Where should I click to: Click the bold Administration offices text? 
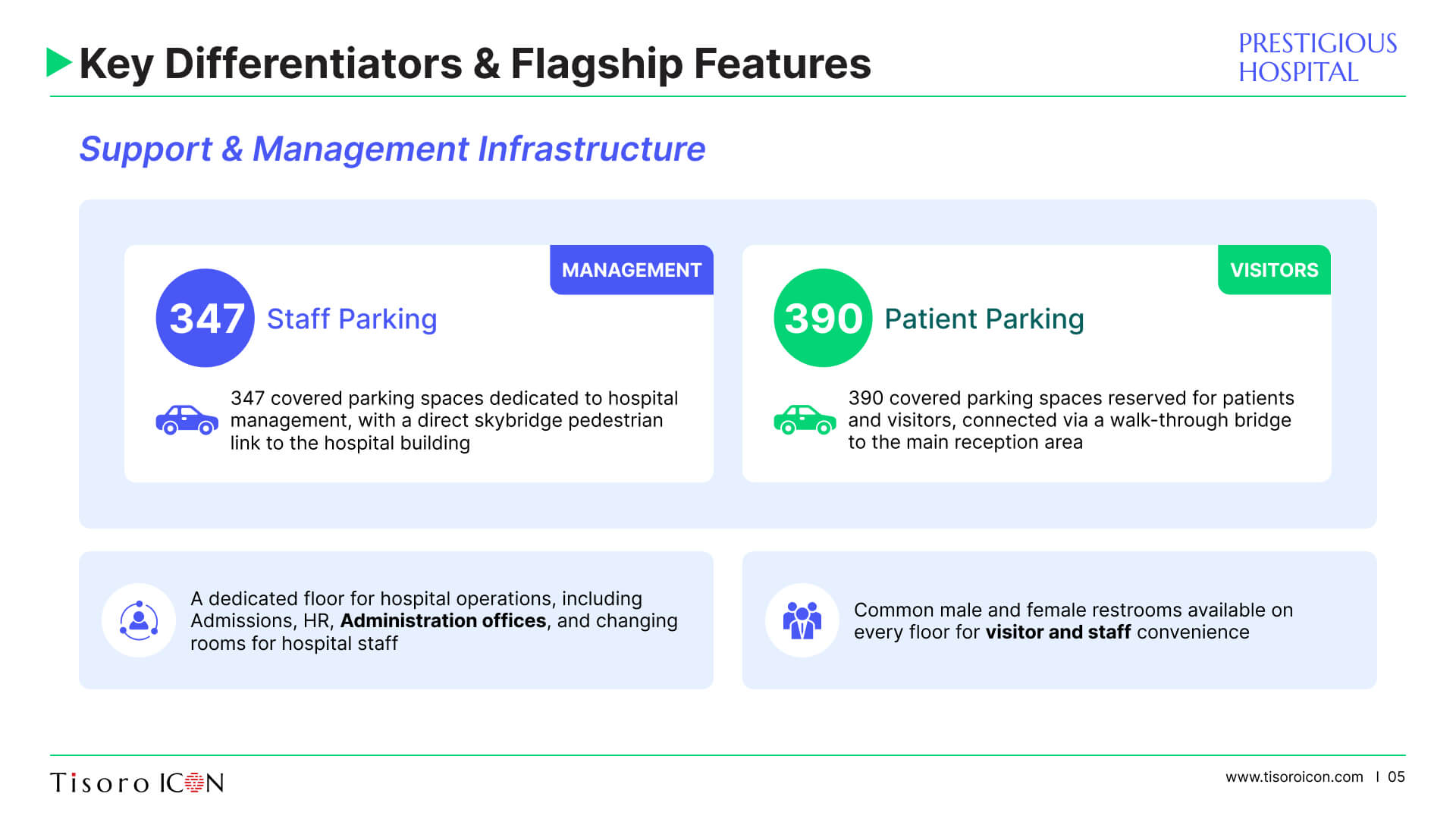pos(443,621)
